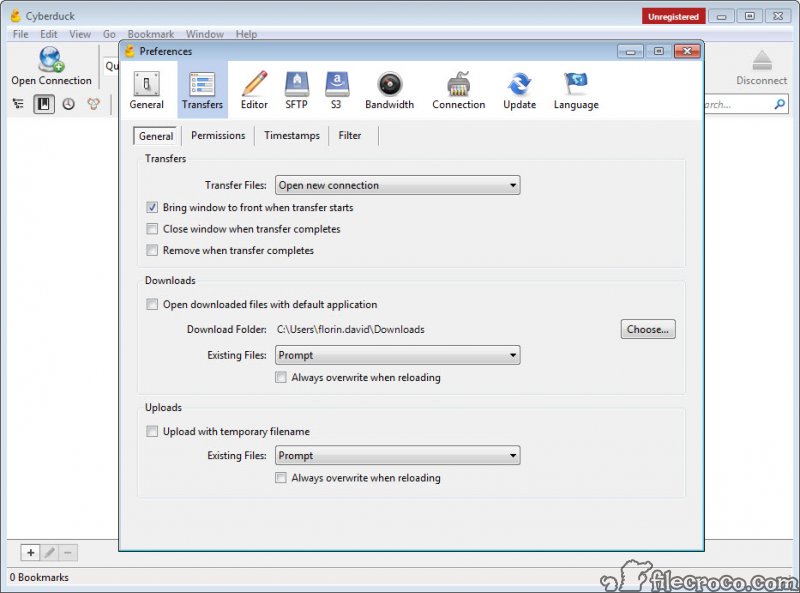
Task: Close the Preferences window
Action: tap(687, 51)
